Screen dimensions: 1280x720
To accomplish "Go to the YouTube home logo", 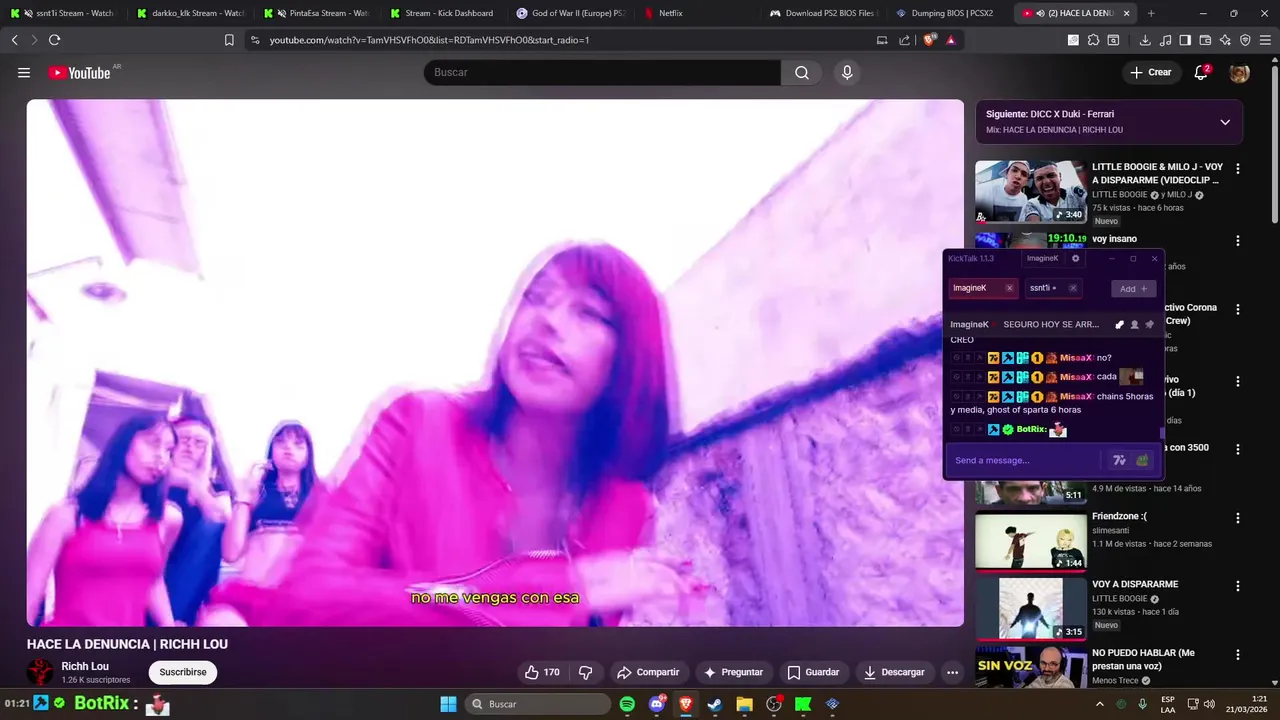I will [x=79, y=72].
